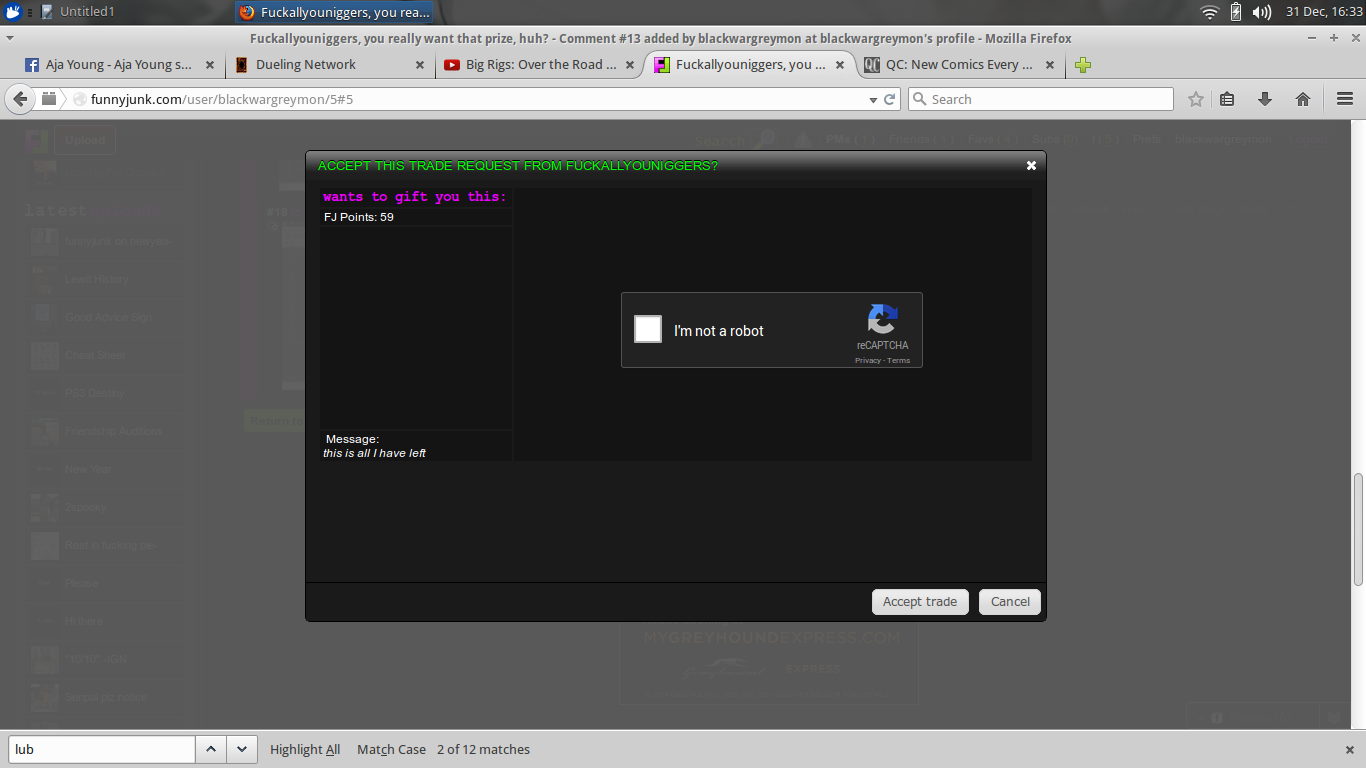Bookmark this page with the star icon
The height and width of the screenshot is (768, 1366).
tap(1196, 99)
